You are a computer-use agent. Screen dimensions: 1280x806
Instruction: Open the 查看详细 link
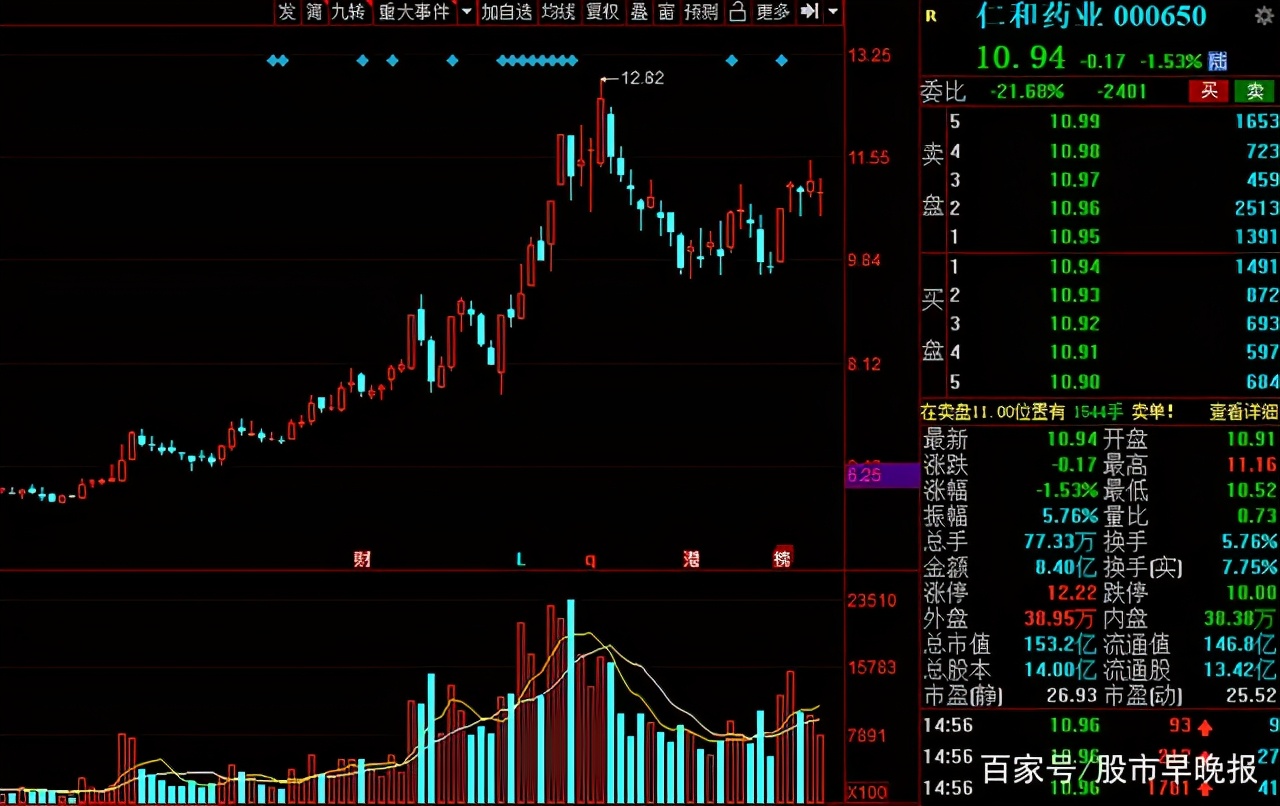point(1243,411)
